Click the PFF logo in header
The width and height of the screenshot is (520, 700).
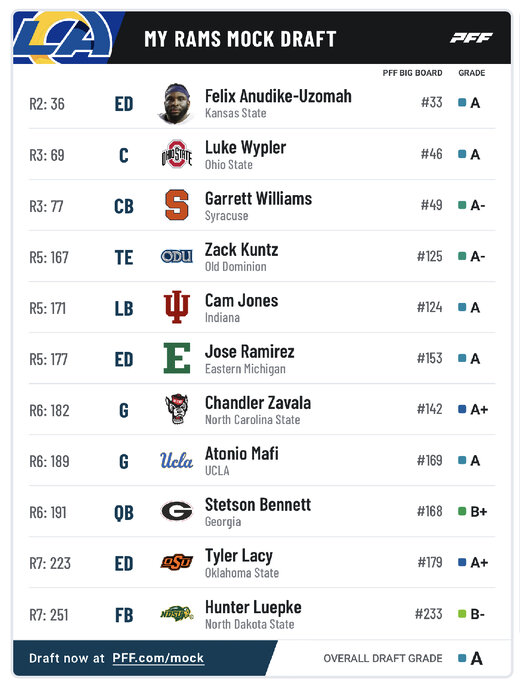[x=471, y=38]
